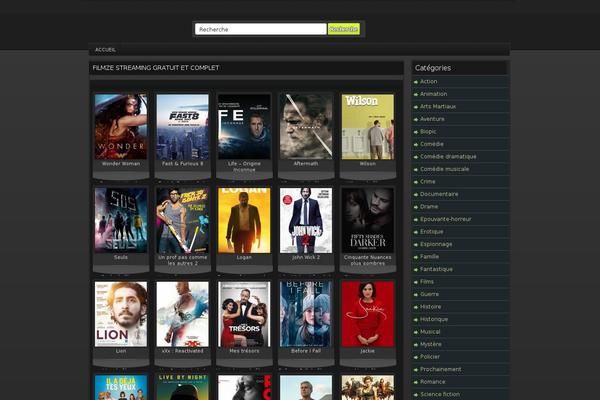Select the Musical category

430,331
